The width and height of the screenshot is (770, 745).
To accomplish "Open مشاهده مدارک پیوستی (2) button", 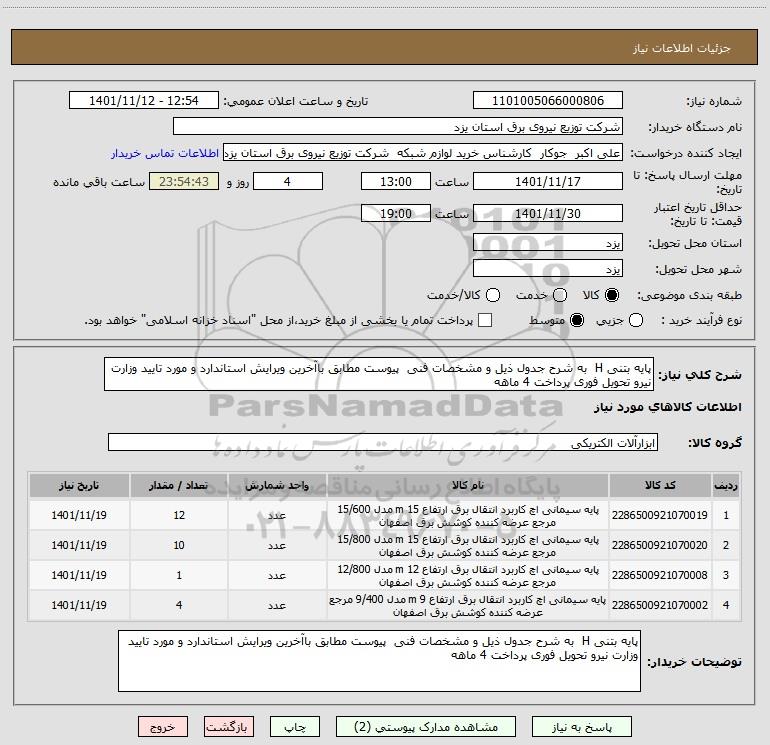I will [x=426, y=727].
